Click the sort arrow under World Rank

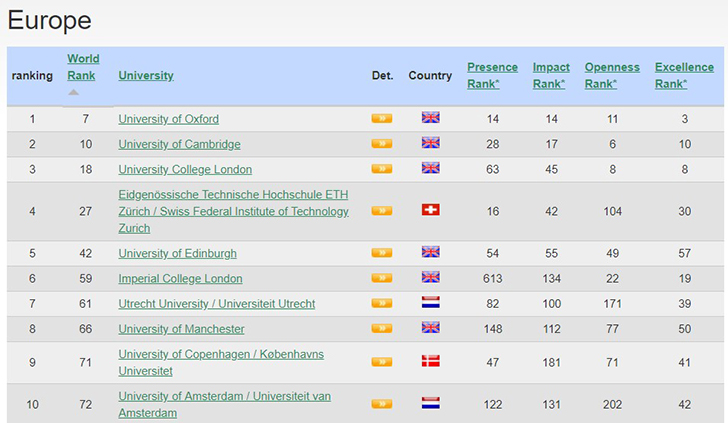tap(73, 93)
